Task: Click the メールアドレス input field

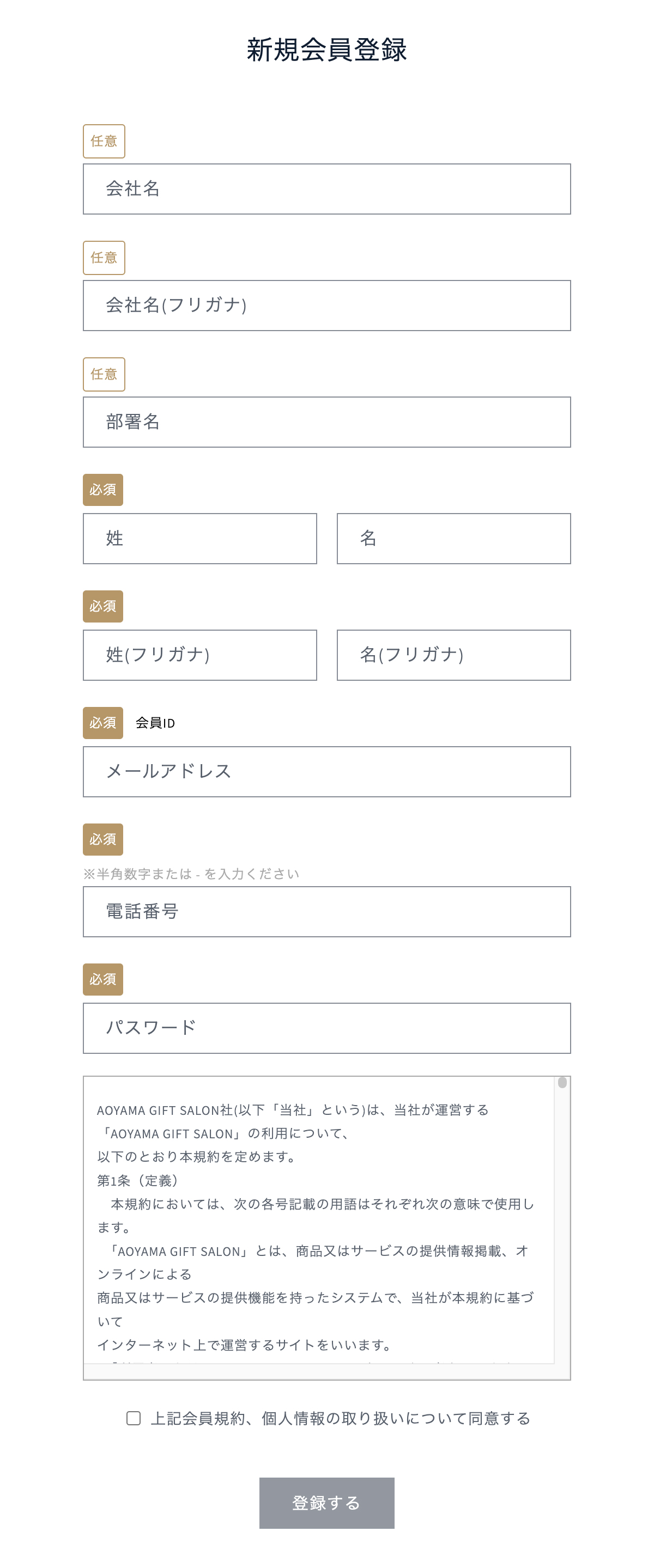Action: tap(326, 771)
